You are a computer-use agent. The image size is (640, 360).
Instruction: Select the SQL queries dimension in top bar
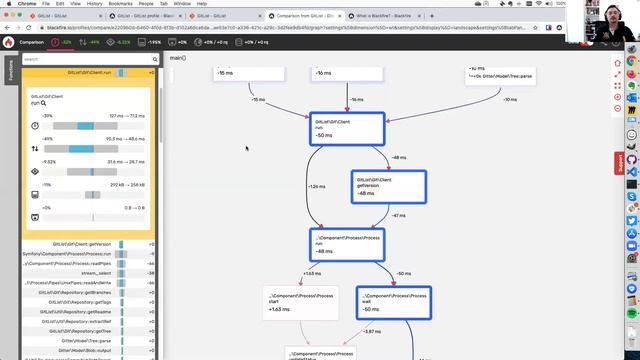click(252, 42)
